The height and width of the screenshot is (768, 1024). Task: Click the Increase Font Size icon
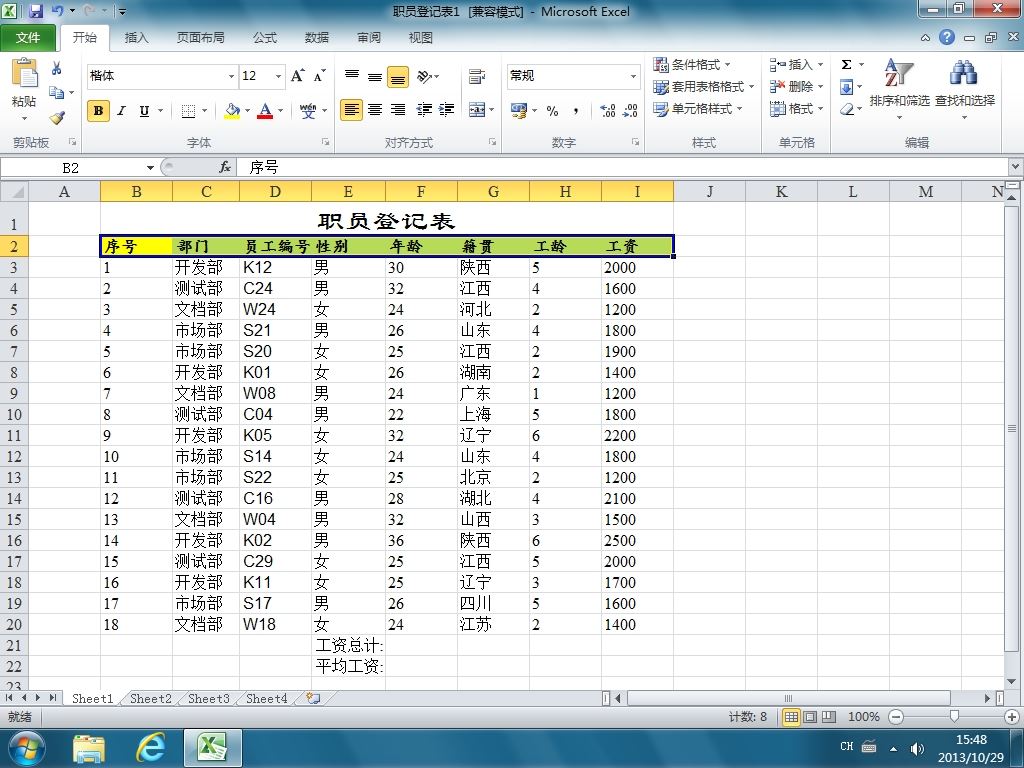[297, 76]
